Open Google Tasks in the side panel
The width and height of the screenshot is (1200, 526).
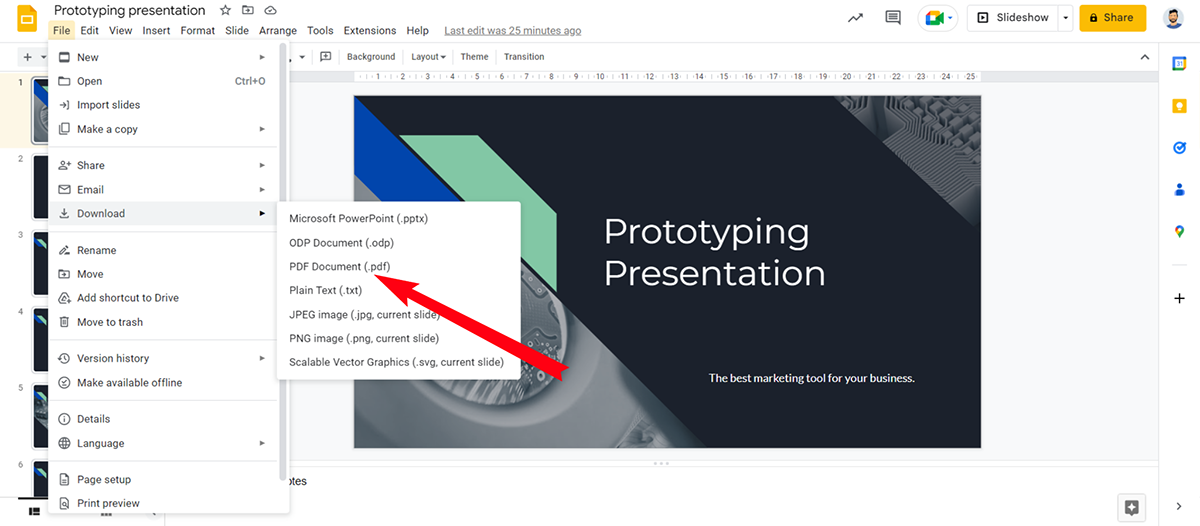(1179, 147)
